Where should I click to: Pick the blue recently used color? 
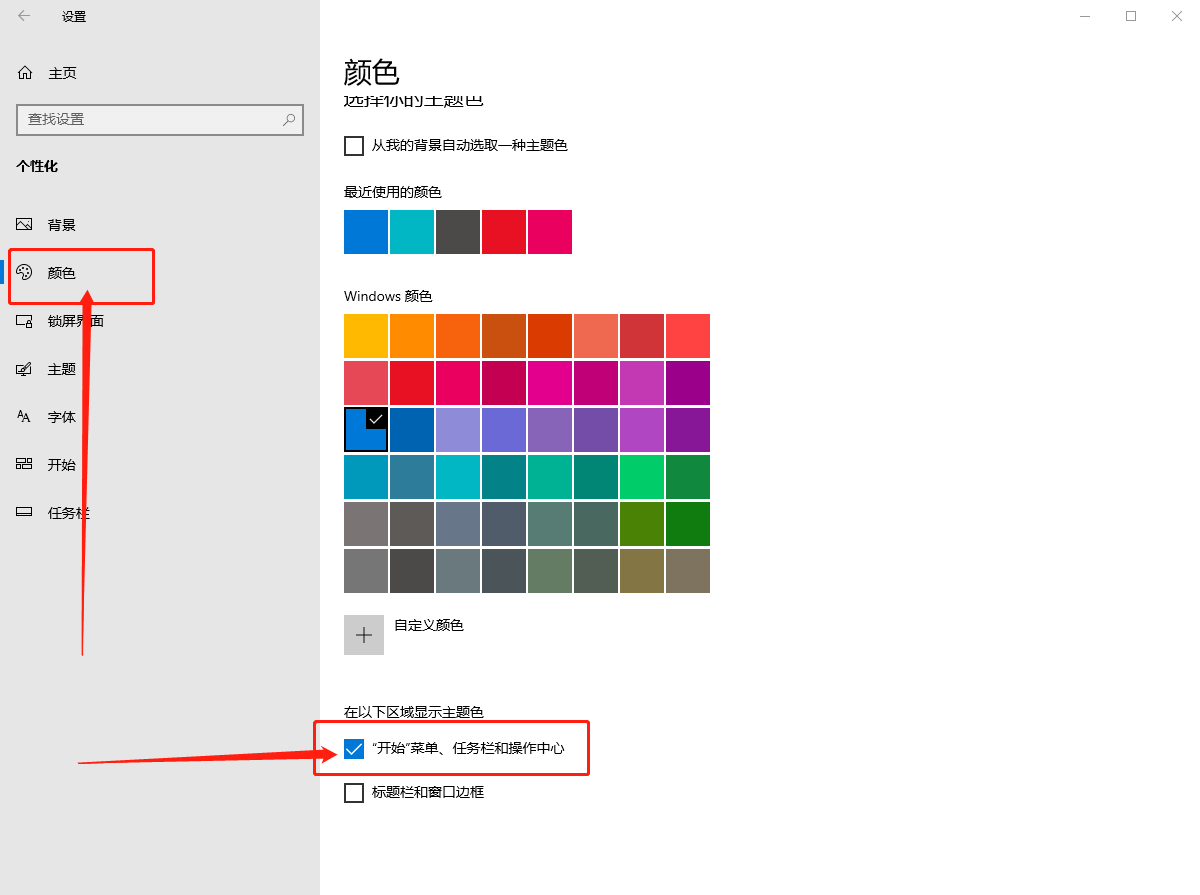click(x=366, y=232)
